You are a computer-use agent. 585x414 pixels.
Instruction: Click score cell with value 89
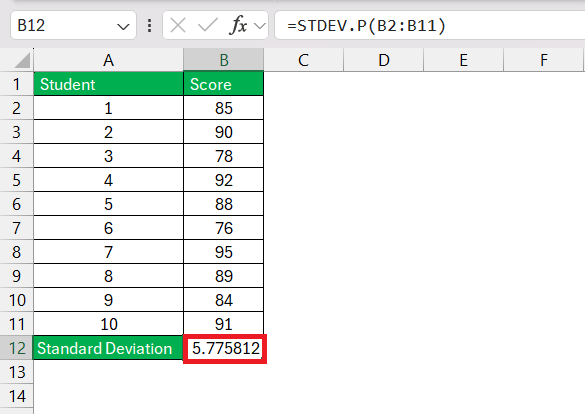223,276
